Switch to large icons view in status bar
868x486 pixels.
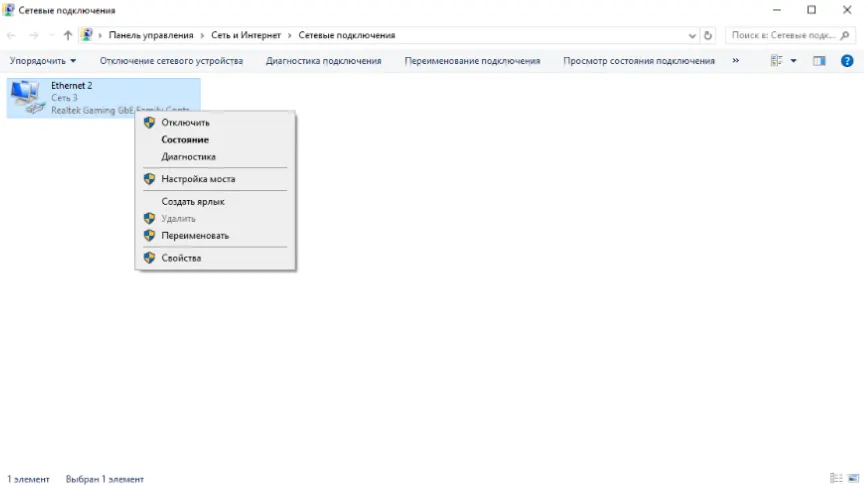(852, 478)
